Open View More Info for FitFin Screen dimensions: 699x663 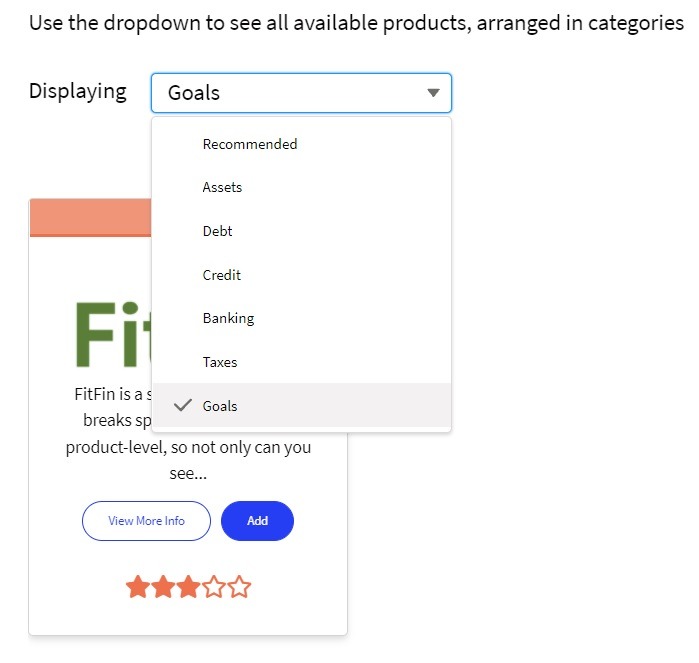pyautogui.click(x=146, y=521)
